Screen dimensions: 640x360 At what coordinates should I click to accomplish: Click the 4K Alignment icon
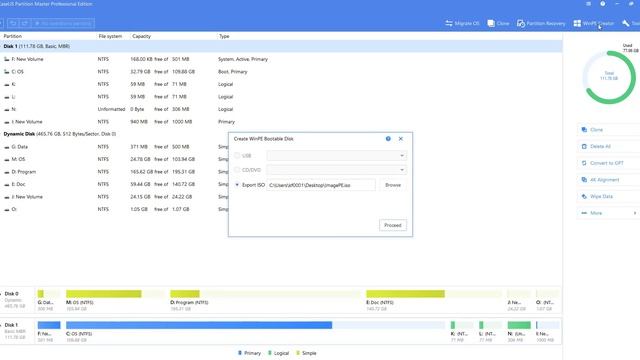click(x=584, y=180)
